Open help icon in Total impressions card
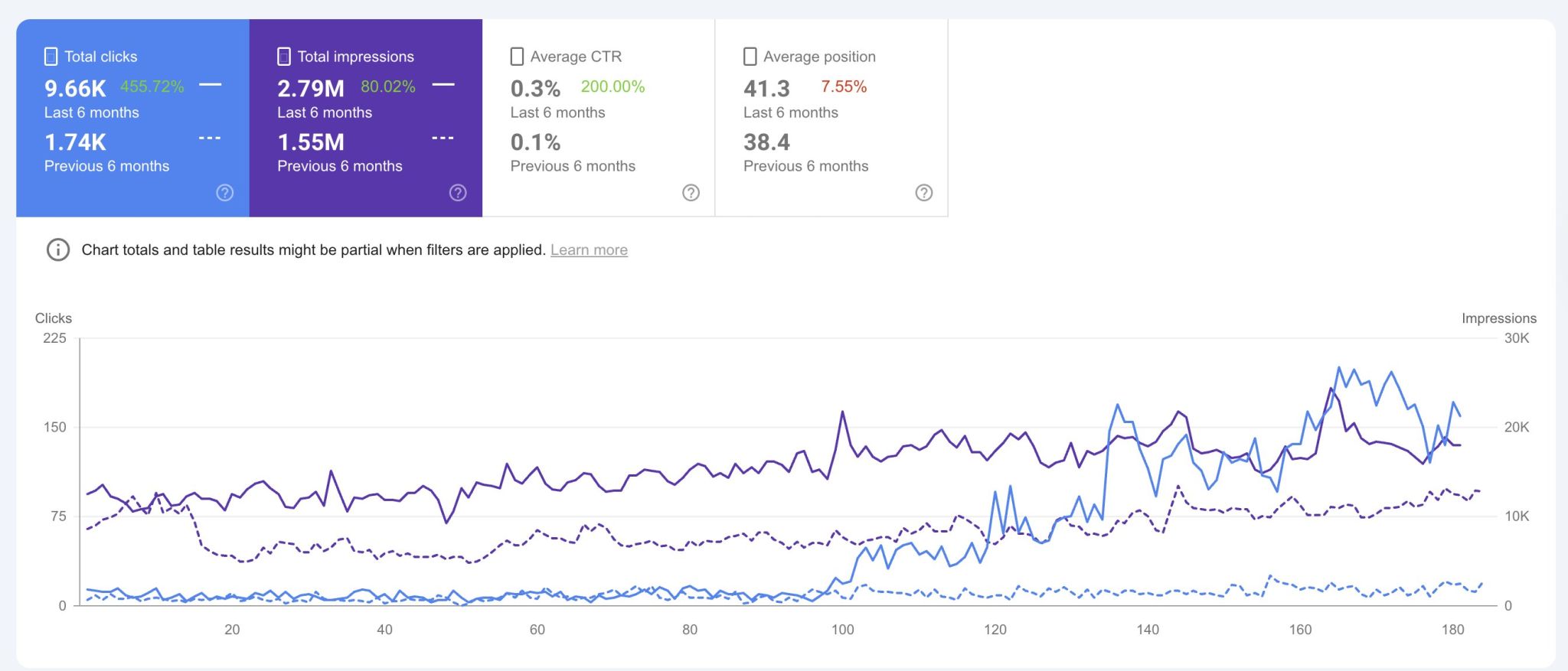The image size is (1568, 671). 458,193
